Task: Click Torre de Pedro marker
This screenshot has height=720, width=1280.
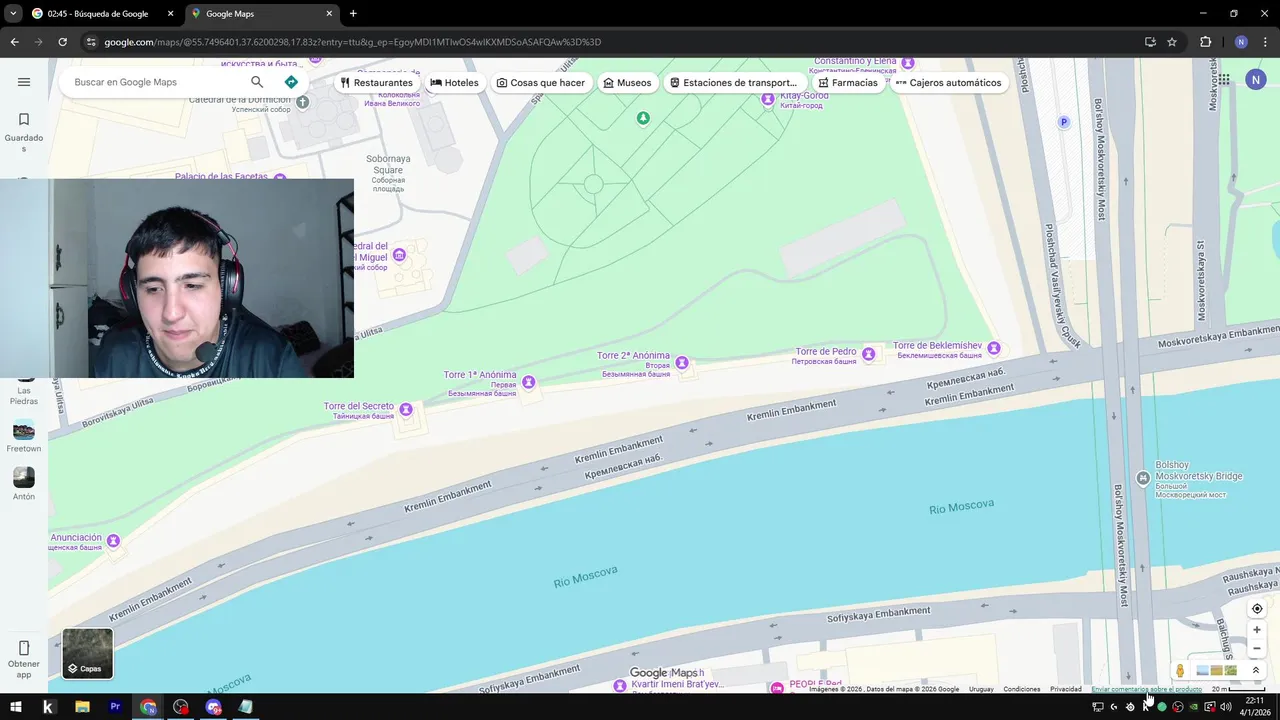Action: tap(869, 354)
